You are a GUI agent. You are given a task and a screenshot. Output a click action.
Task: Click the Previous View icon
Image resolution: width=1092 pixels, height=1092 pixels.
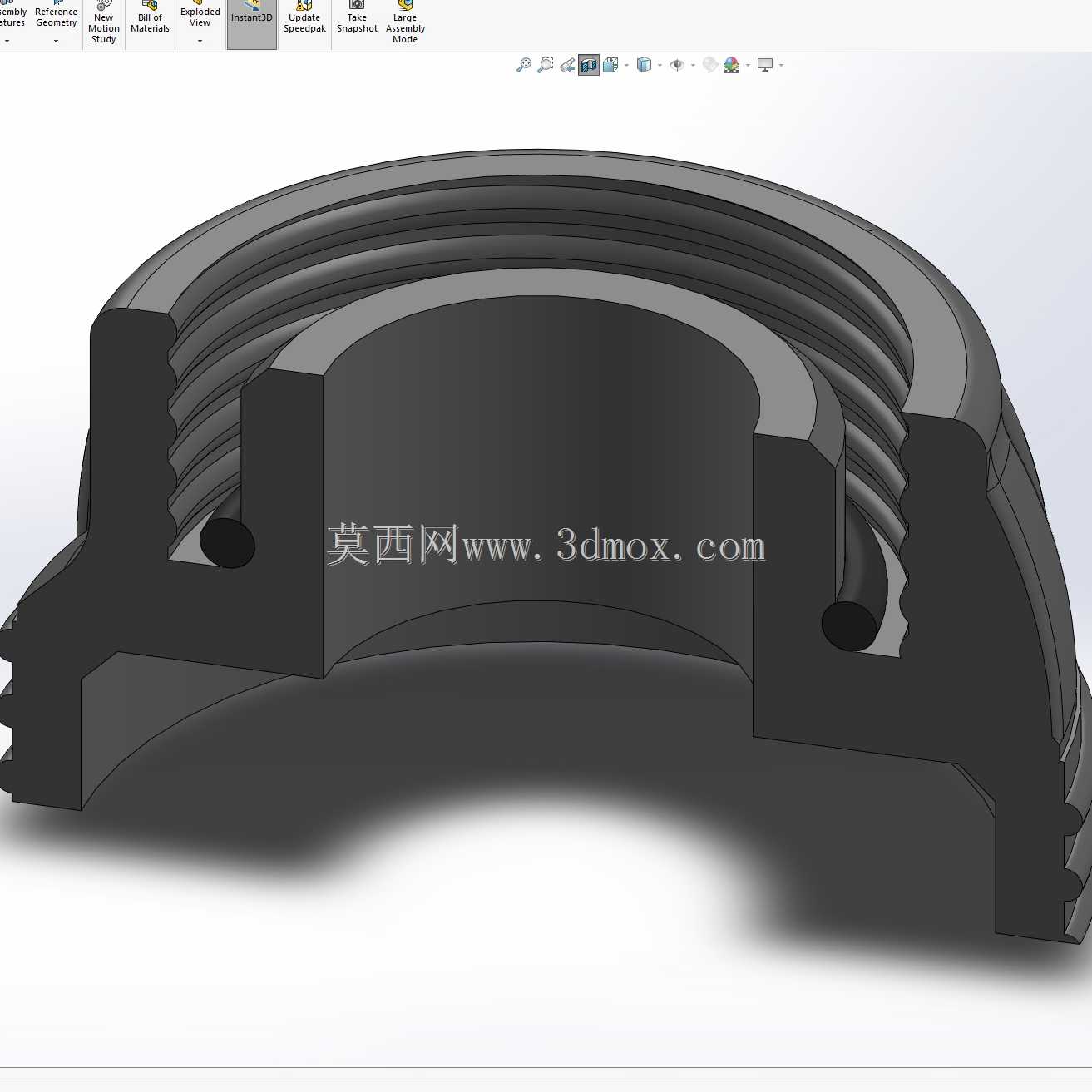(x=567, y=65)
